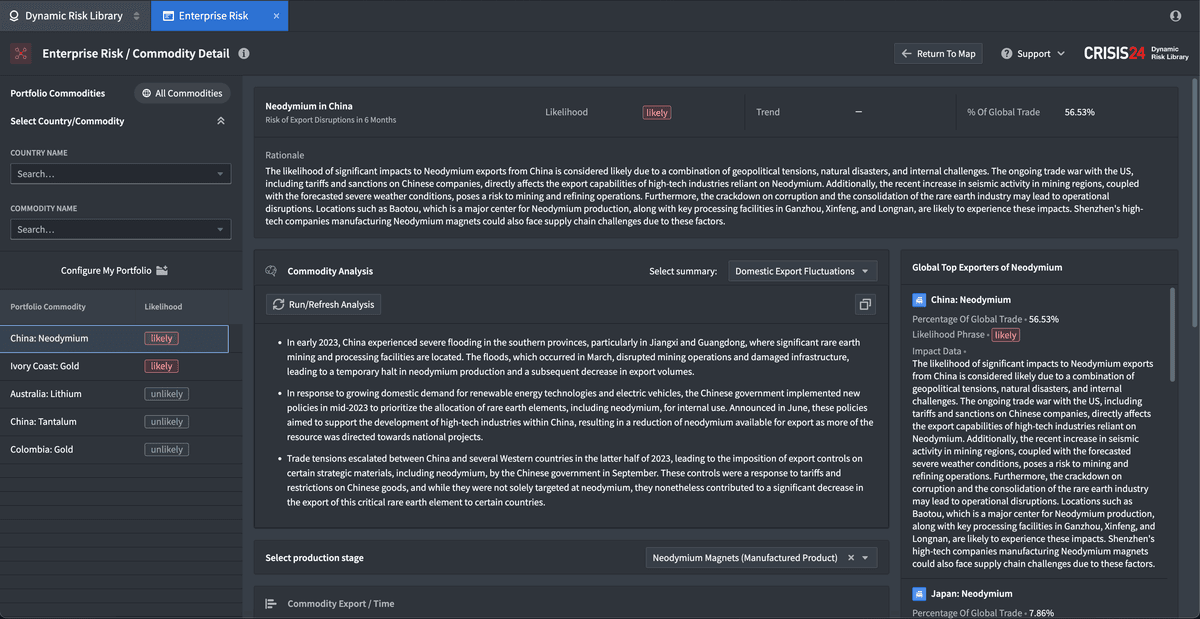
Task: Close the Enterprise Risk tab
Action: point(277,16)
